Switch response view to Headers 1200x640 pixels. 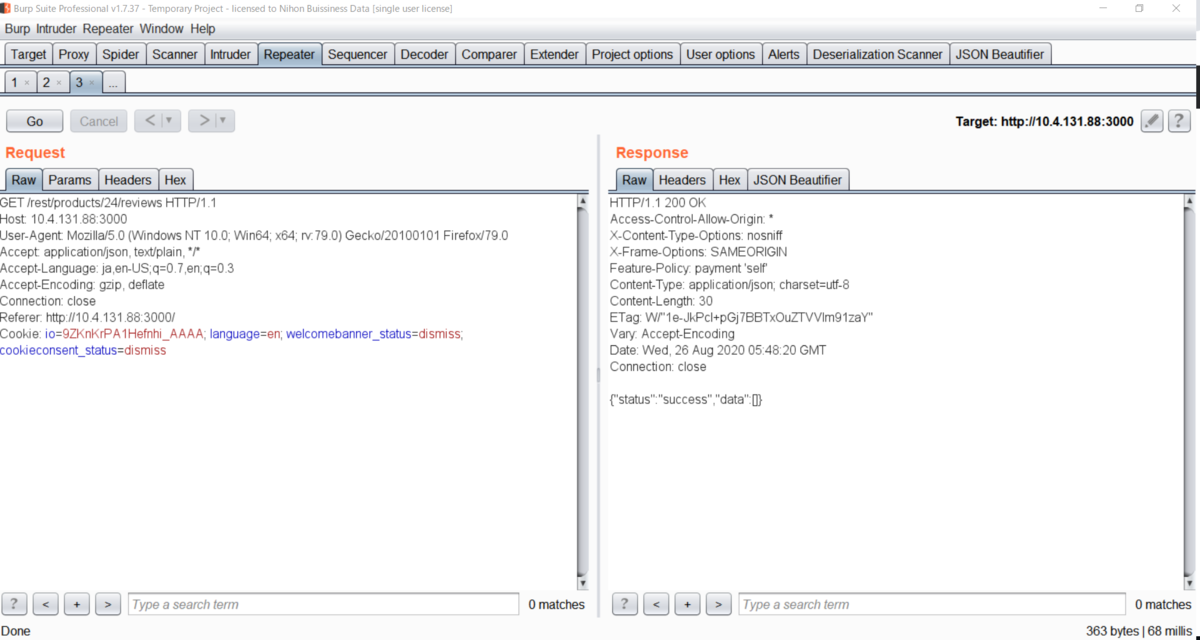[682, 180]
